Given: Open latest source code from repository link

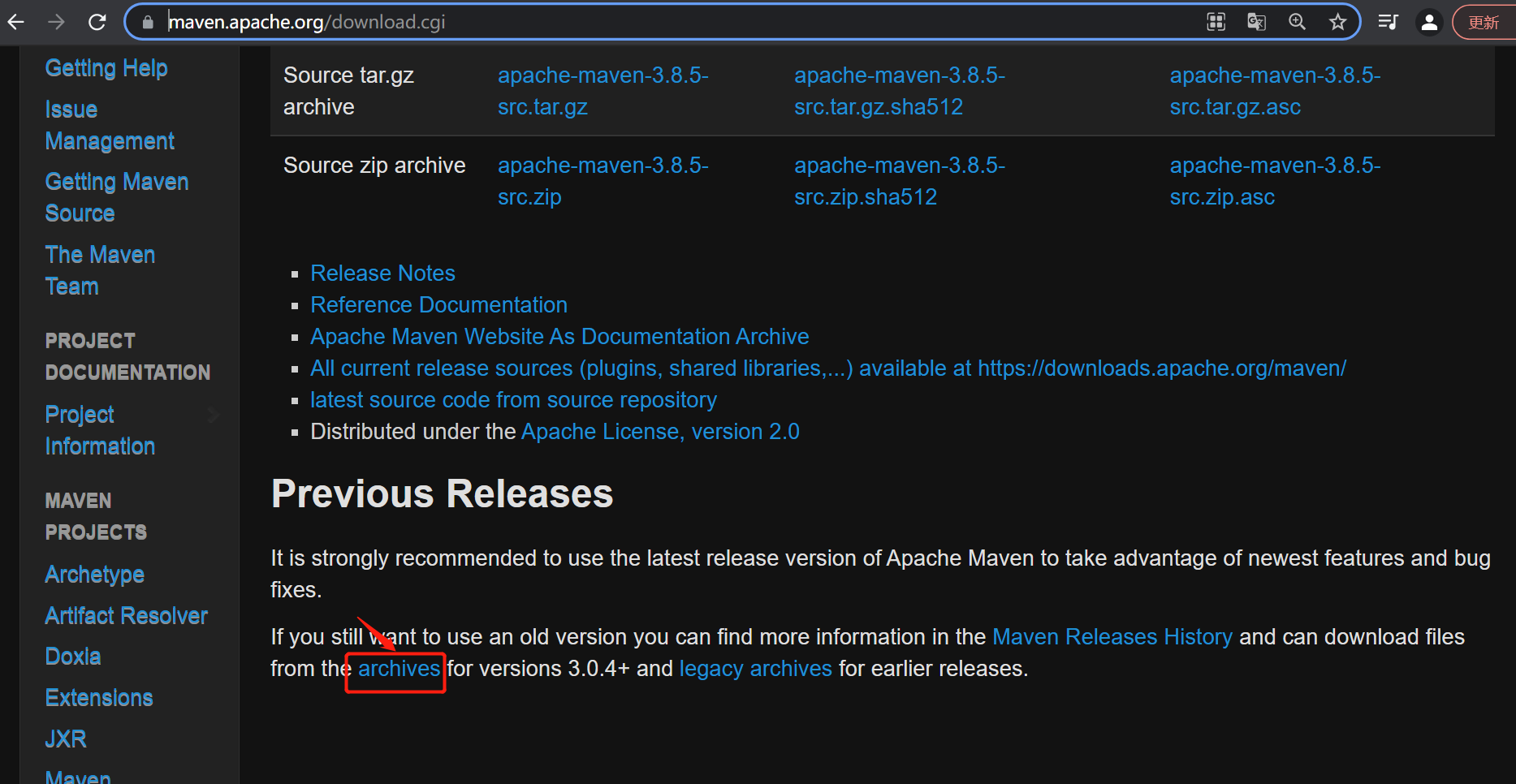Looking at the screenshot, I should pyautogui.click(x=513, y=400).
